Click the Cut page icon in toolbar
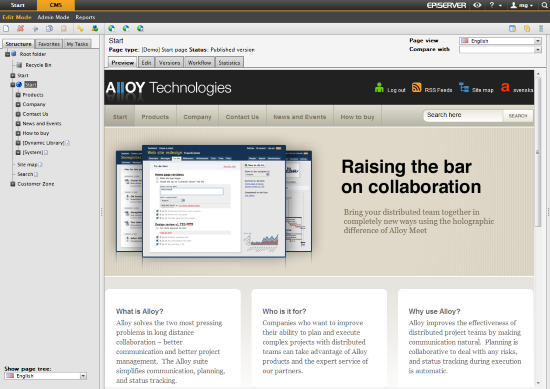550x389 pixels. 35,28
